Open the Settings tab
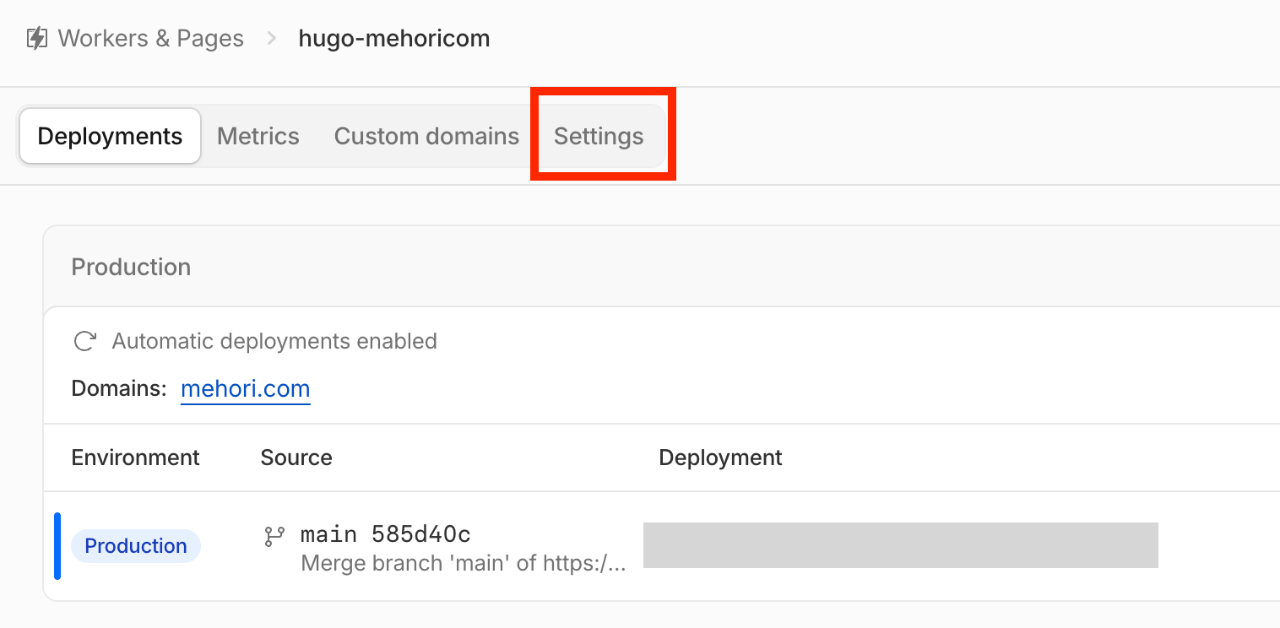1280x628 pixels. pyautogui.click(x=599, y=136)
